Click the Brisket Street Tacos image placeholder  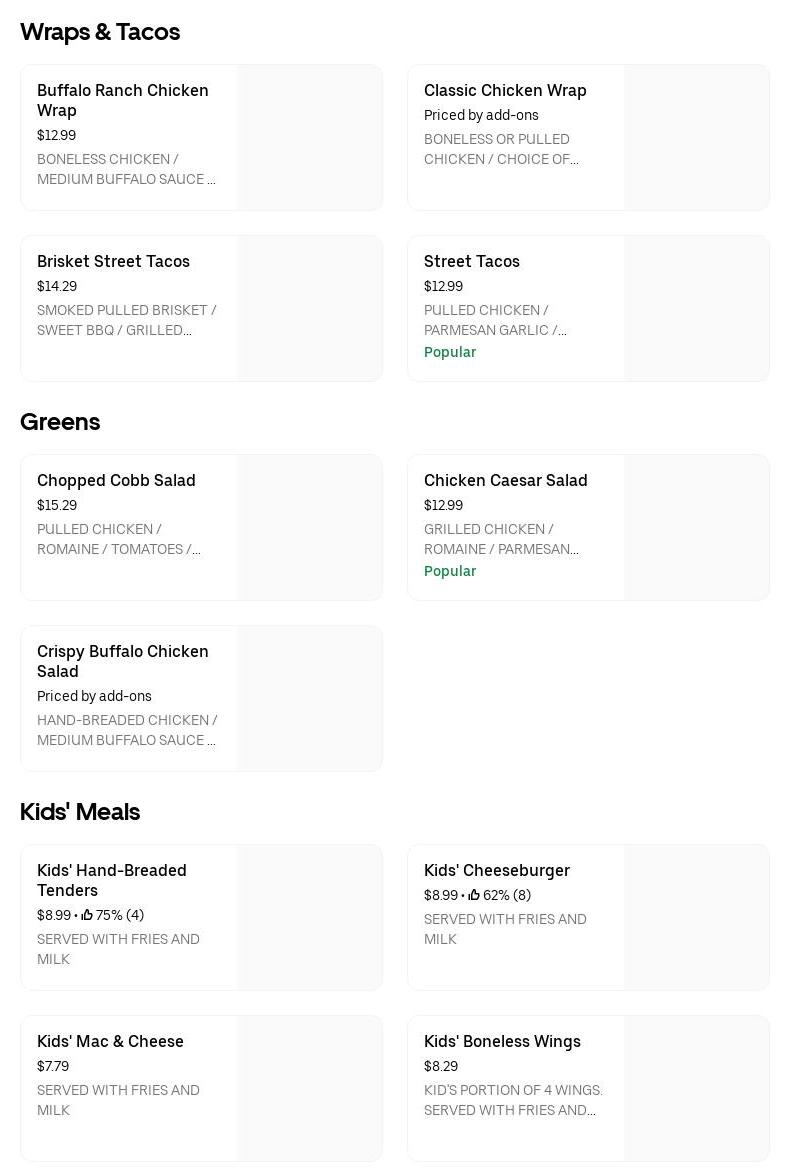309,308
